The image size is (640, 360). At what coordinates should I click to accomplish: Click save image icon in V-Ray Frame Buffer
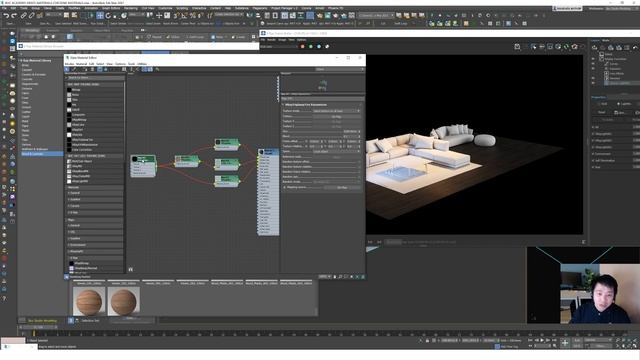click(x=517, y=47)
